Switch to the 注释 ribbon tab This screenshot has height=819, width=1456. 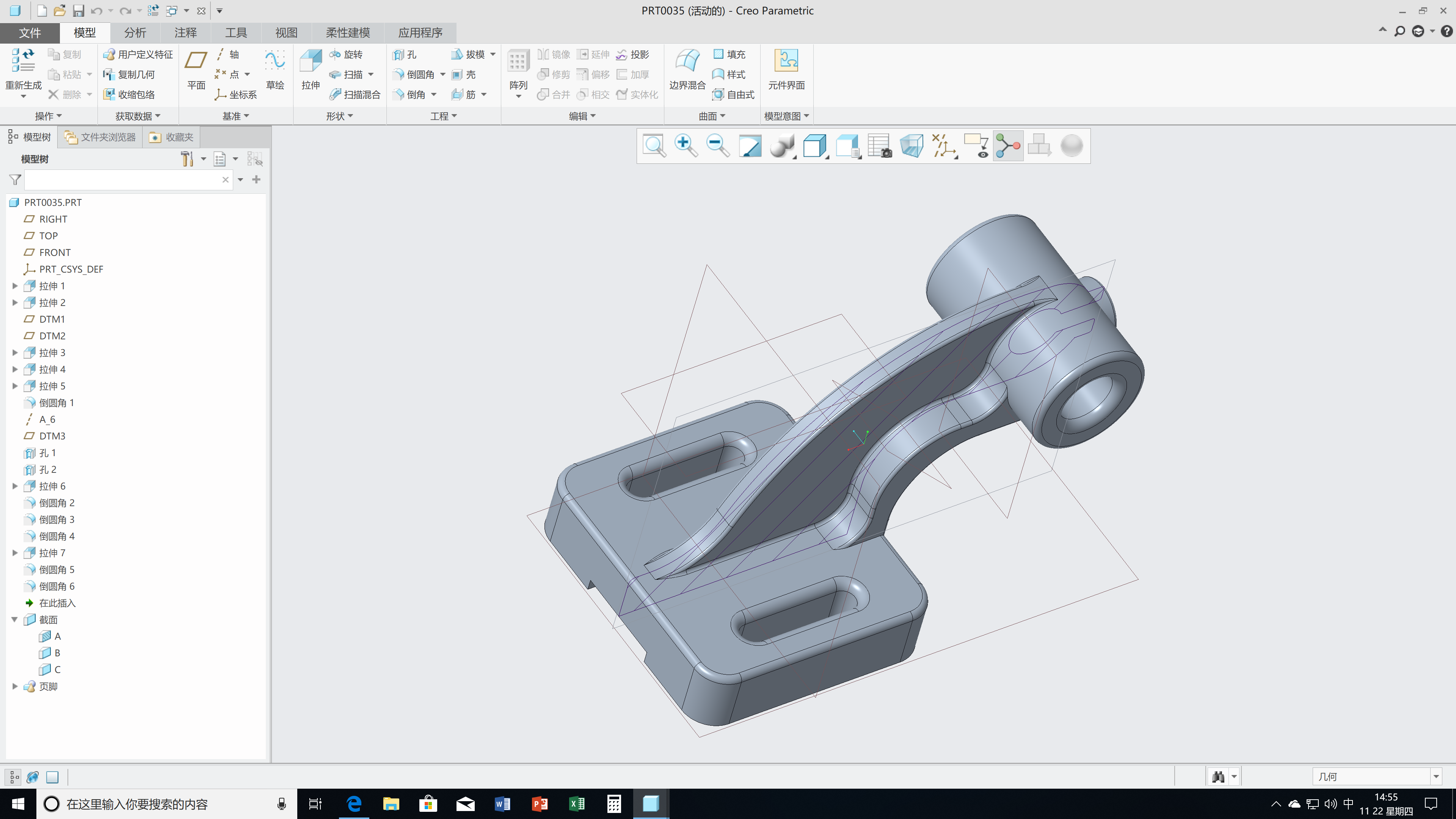pos(185,33)
